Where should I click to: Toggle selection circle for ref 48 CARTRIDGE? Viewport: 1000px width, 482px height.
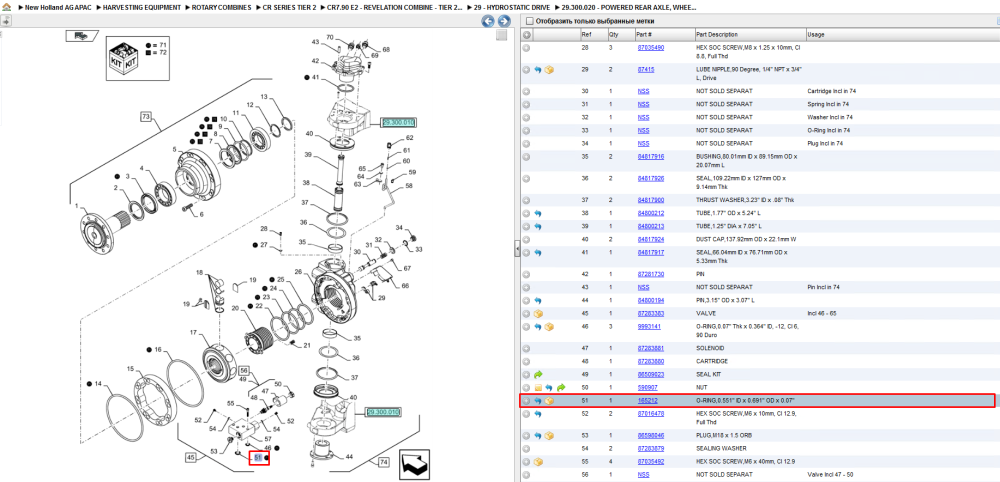point(526,362)
